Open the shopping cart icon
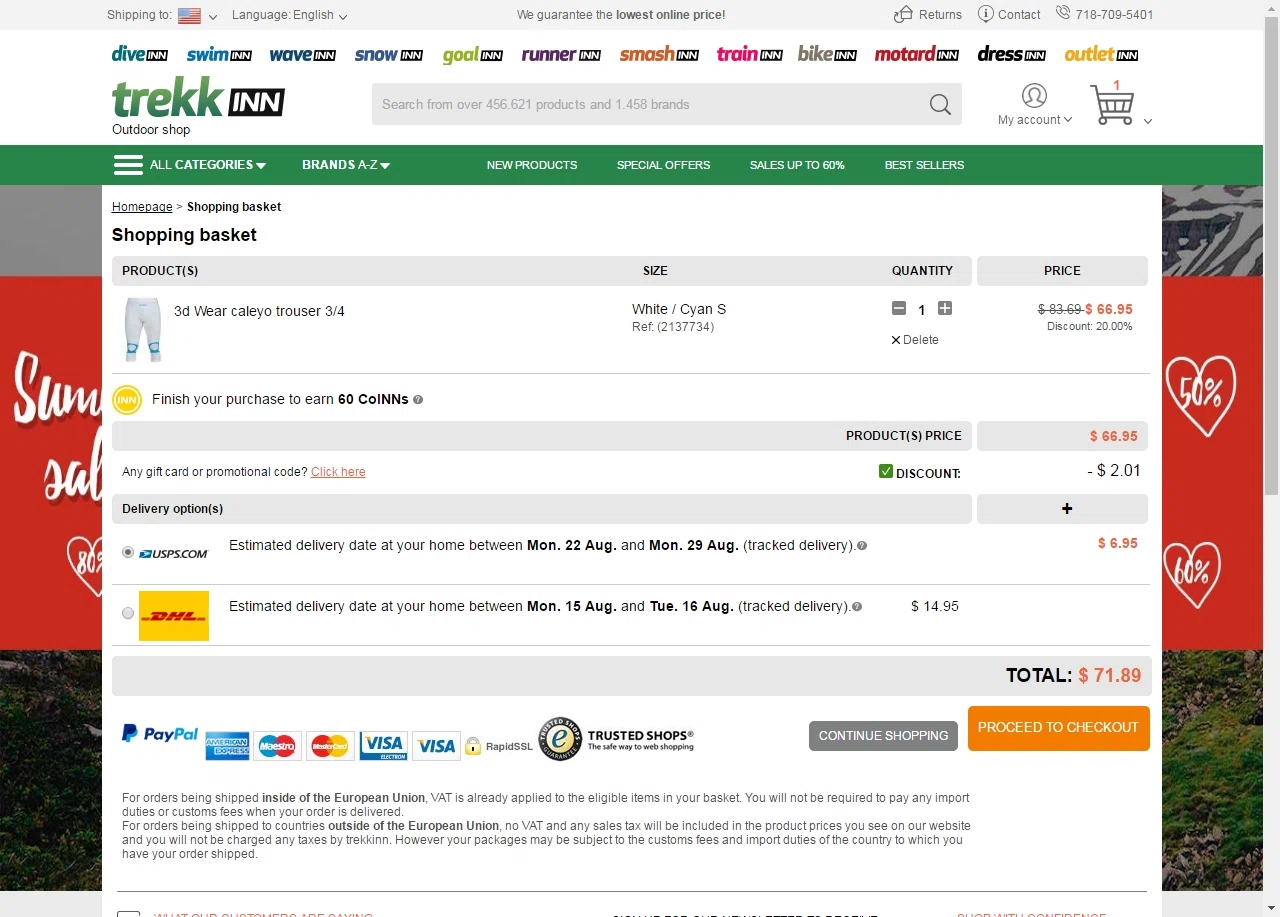This screenshot has width=1280, height=917. pos(1112,104)
